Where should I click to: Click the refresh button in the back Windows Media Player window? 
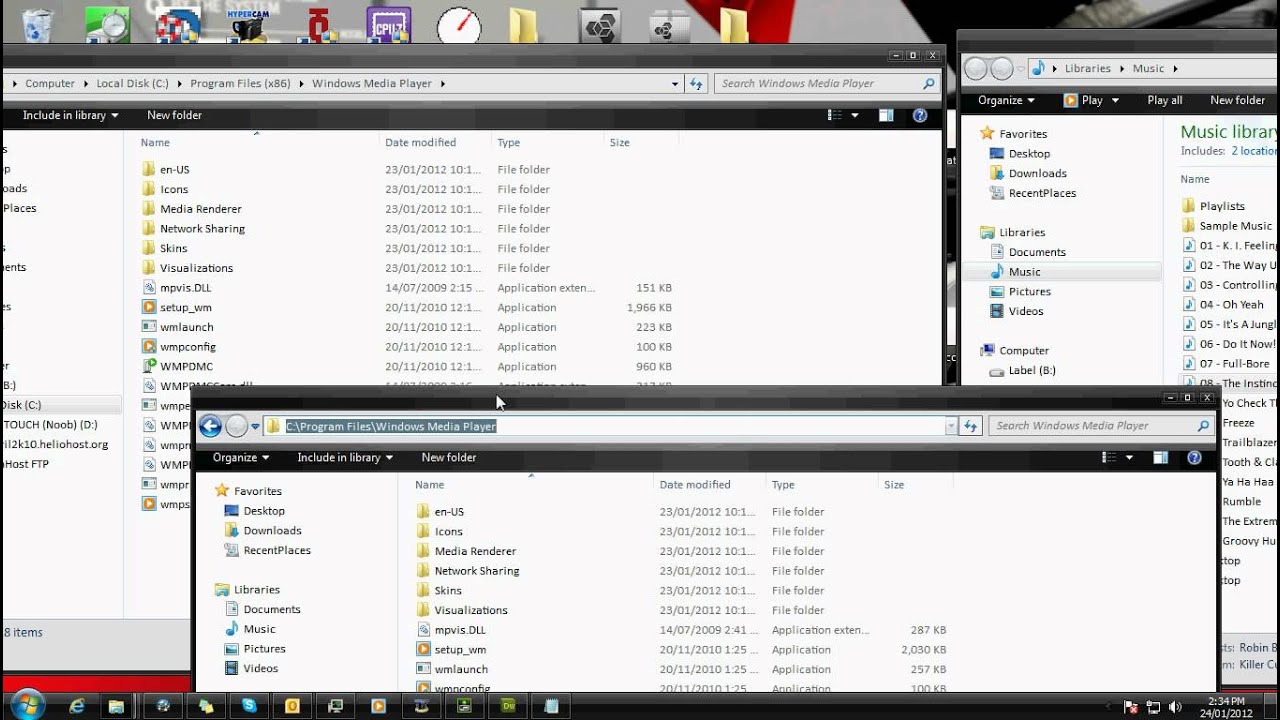click(695, 84)
